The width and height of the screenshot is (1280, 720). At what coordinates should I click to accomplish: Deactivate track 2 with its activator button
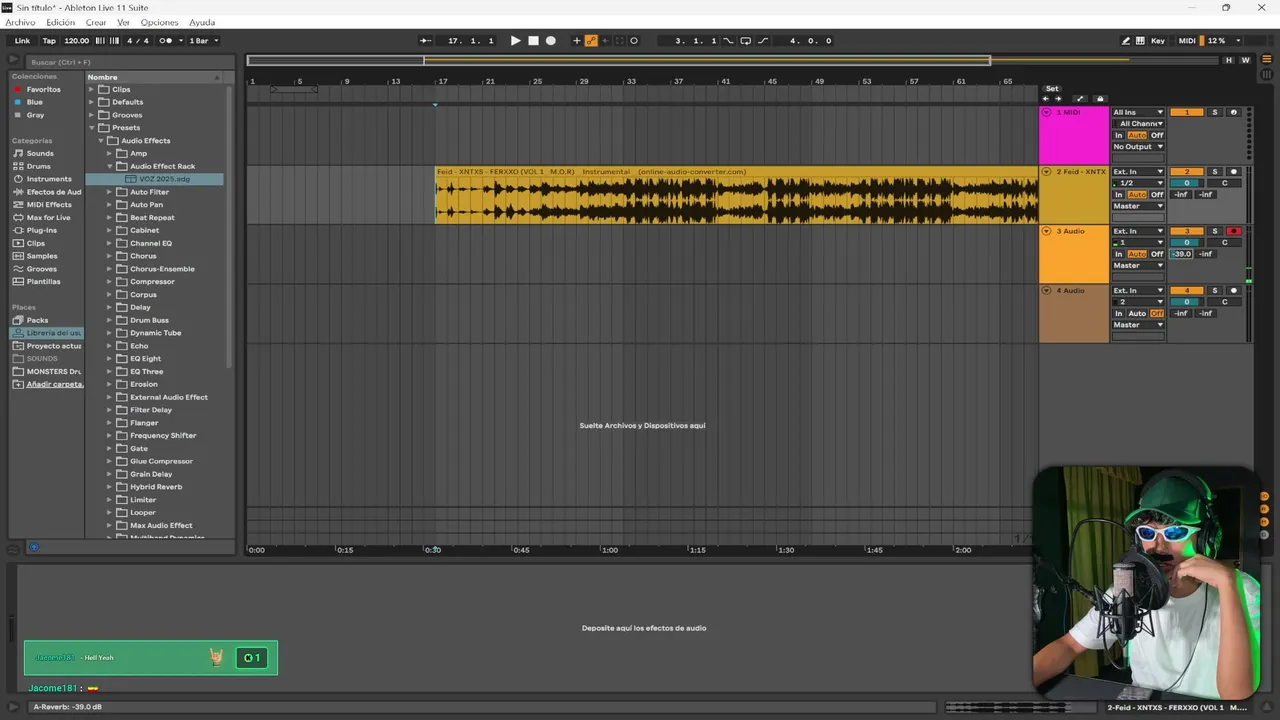coord(1187,172)
